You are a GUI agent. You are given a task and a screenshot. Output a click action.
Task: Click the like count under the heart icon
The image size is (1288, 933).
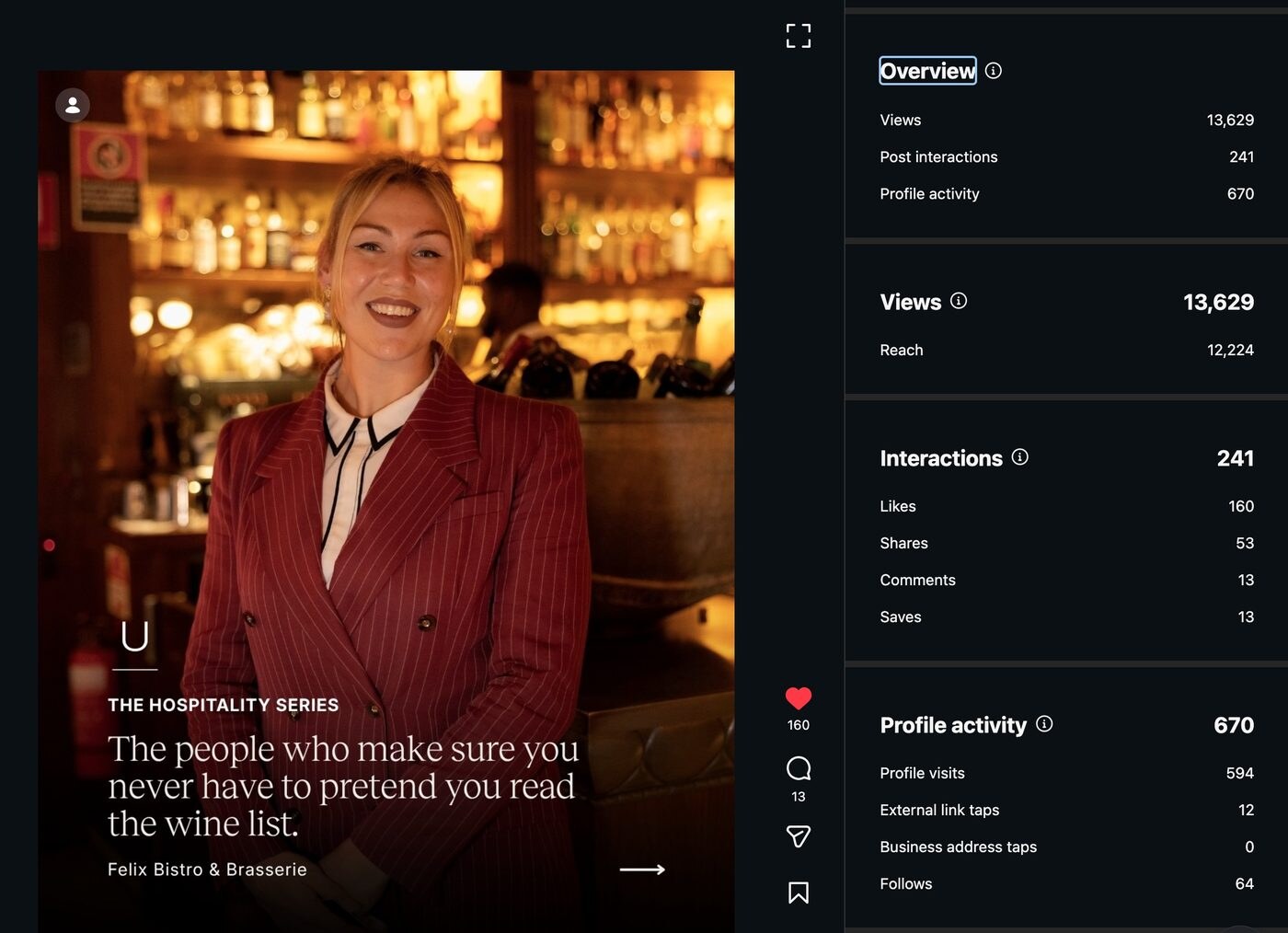[799, 725]
